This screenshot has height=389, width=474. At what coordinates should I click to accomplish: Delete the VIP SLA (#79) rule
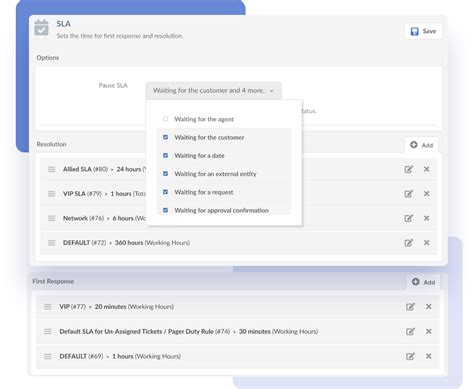[x=426, y=194]
